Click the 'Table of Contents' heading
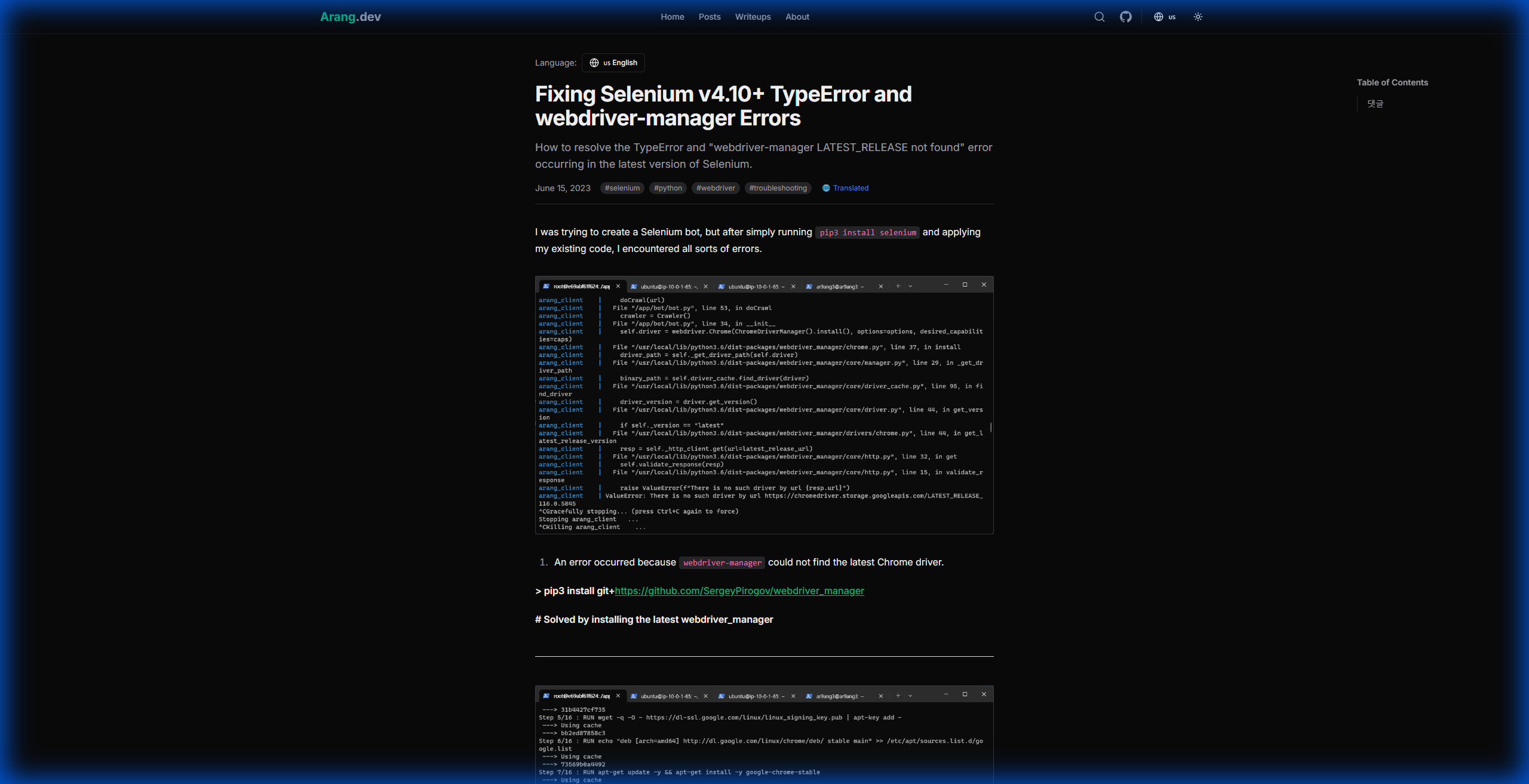Image resolution: width=1529 pixels, height=784 pixels. 1392,82
